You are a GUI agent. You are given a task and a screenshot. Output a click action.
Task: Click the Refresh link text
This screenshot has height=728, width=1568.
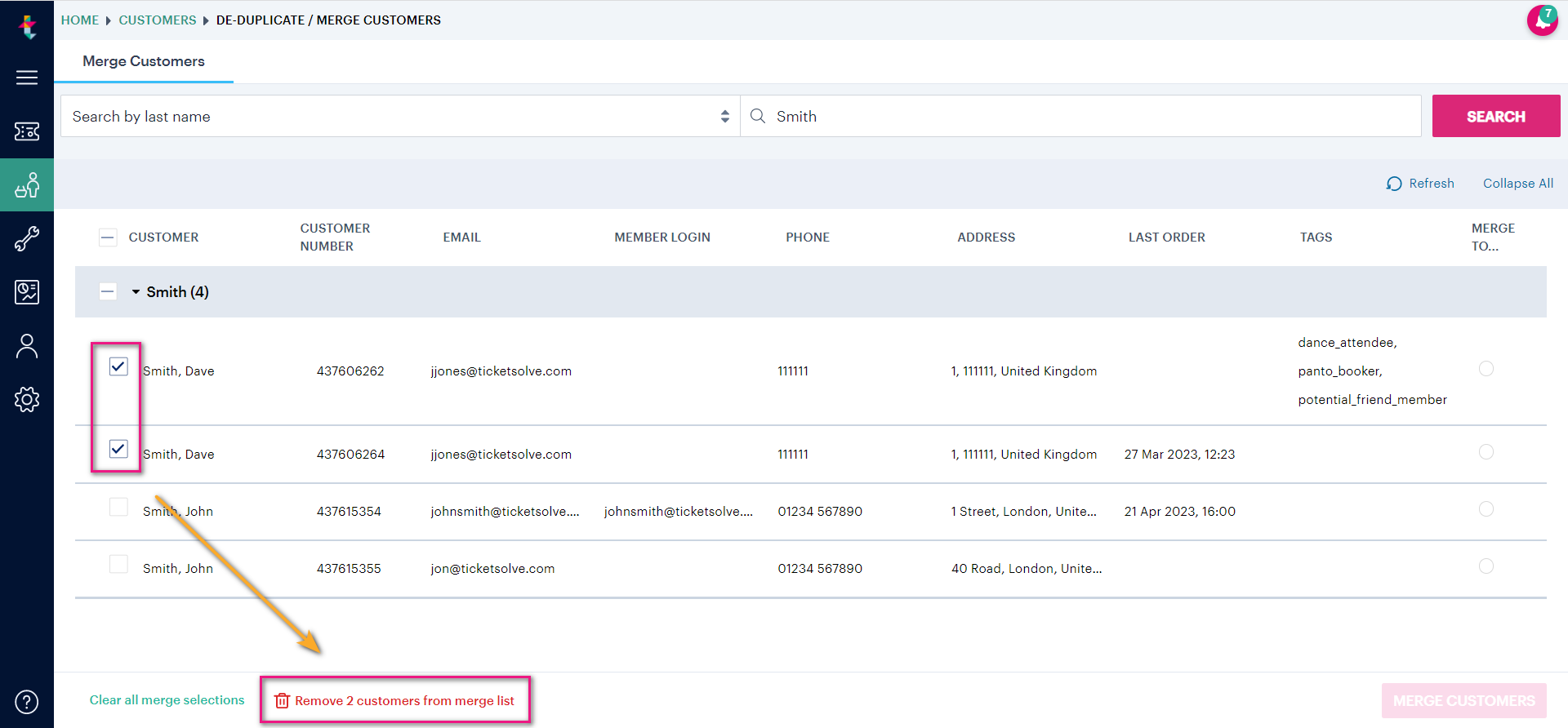tap(1432, 184)
